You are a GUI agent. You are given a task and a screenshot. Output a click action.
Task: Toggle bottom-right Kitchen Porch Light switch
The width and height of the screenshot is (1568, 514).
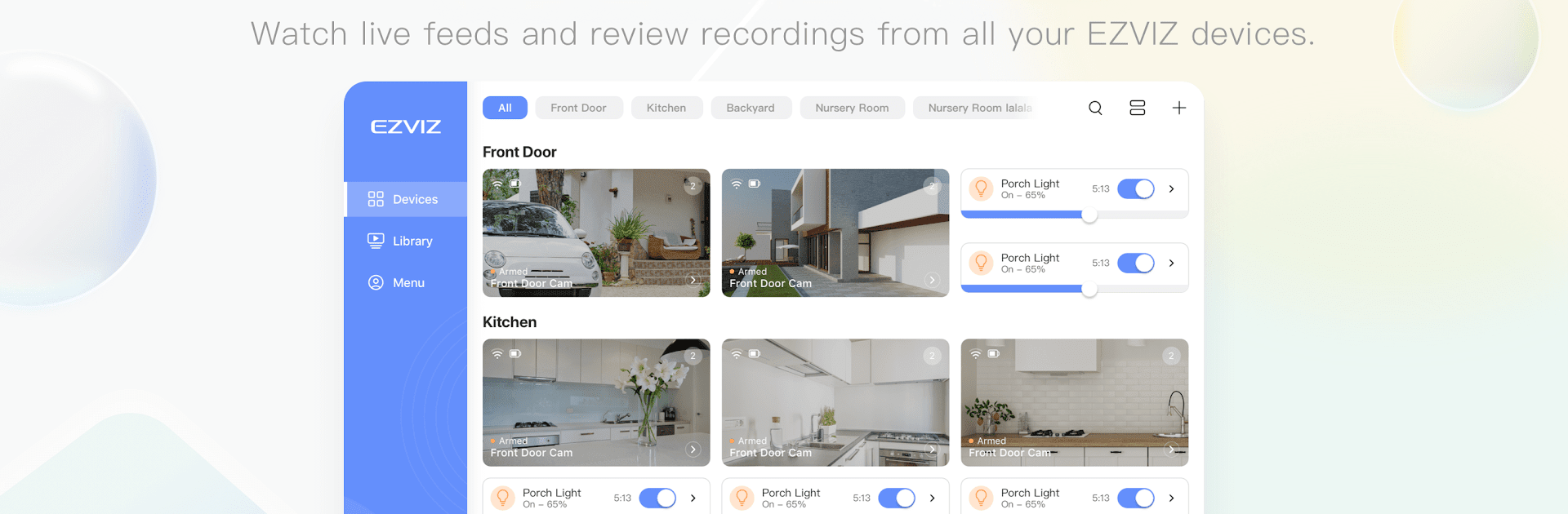pos(1136,498)
